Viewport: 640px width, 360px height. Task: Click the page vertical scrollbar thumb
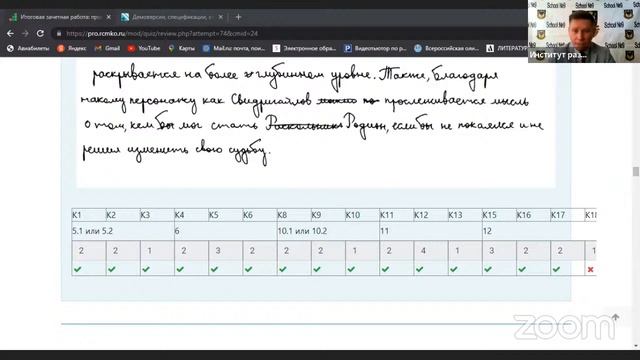636,171
